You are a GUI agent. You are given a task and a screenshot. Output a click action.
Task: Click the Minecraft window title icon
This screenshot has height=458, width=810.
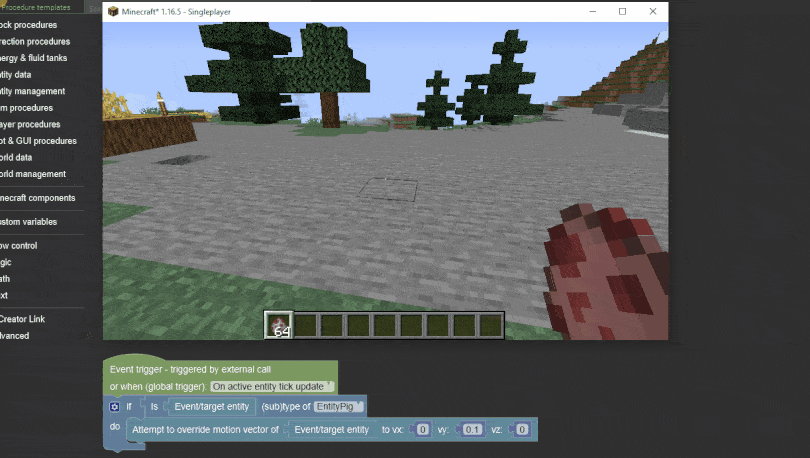point(113,11)
